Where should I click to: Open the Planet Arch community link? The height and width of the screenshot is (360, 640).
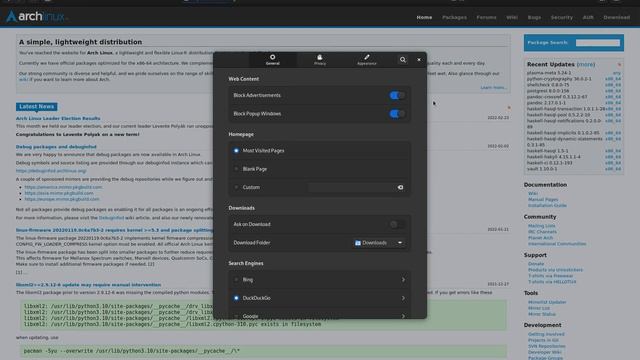click(x=540, y=238)
